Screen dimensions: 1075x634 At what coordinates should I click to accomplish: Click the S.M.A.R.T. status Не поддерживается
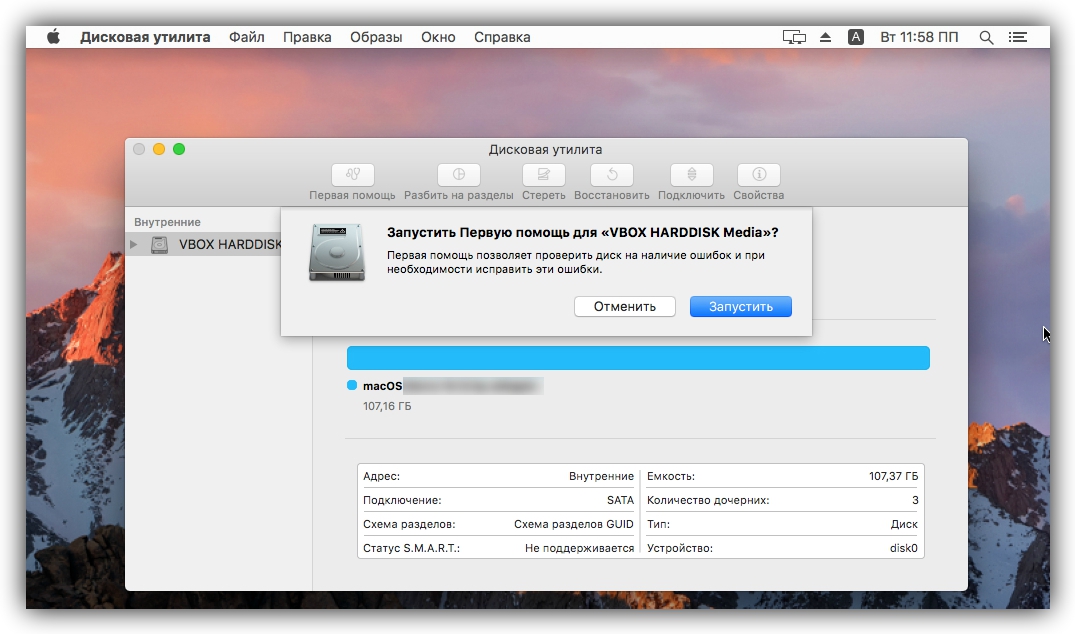point(579,548)
